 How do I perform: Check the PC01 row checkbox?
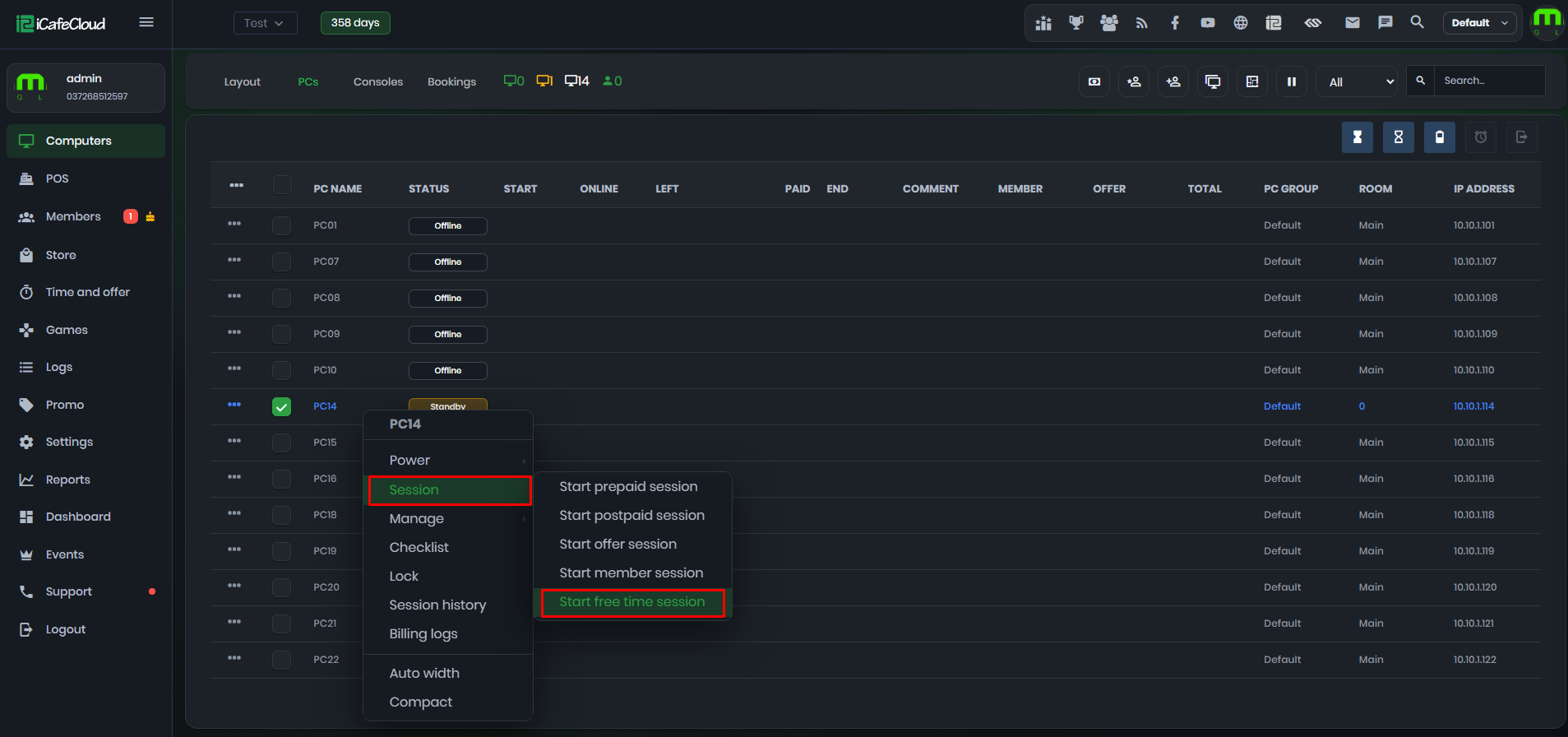281,225
